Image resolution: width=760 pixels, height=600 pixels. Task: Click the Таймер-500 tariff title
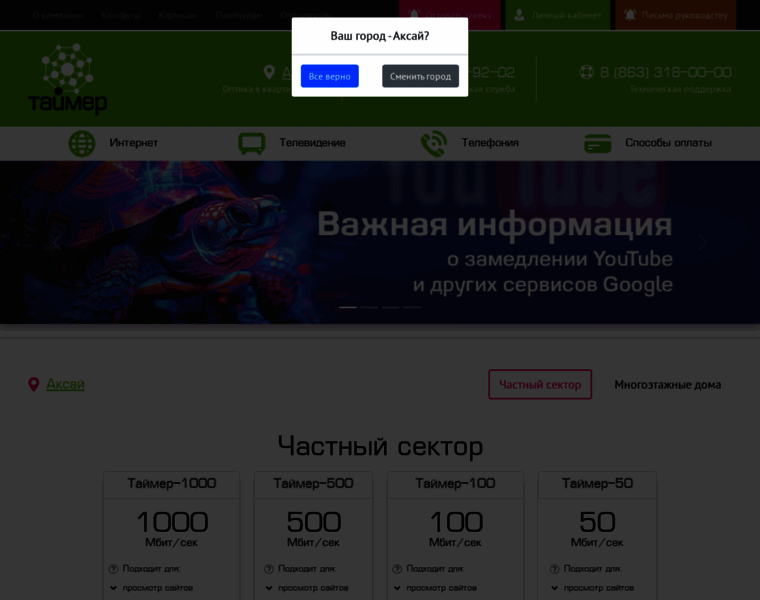pos(313,483)
